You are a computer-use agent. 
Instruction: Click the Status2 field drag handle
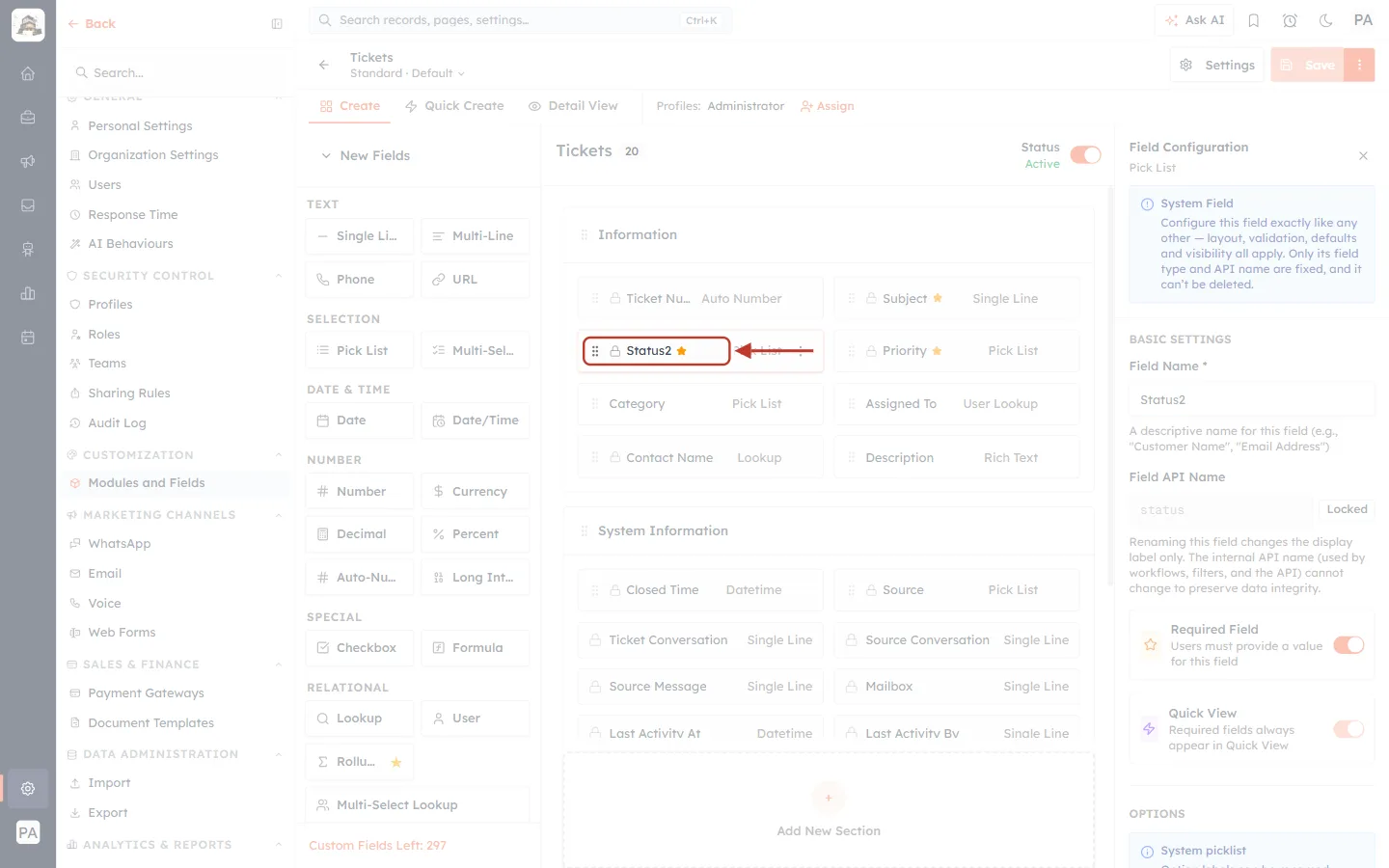coord(595,351)
